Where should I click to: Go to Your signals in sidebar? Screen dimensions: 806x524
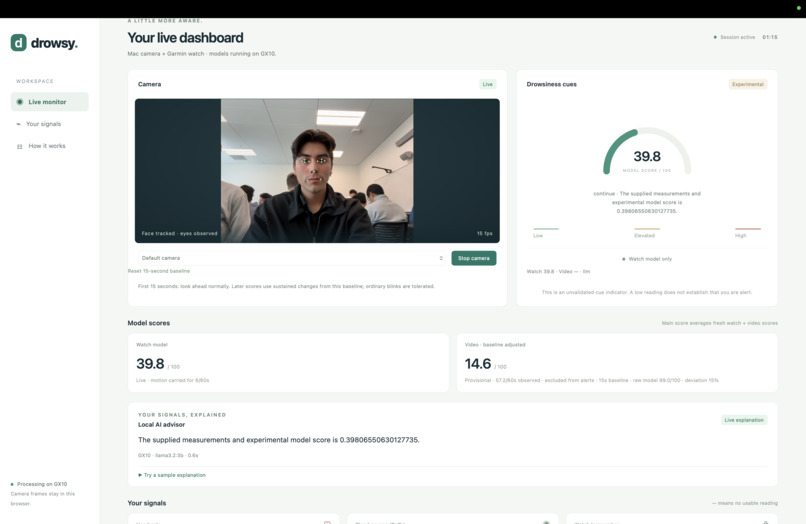44,124
